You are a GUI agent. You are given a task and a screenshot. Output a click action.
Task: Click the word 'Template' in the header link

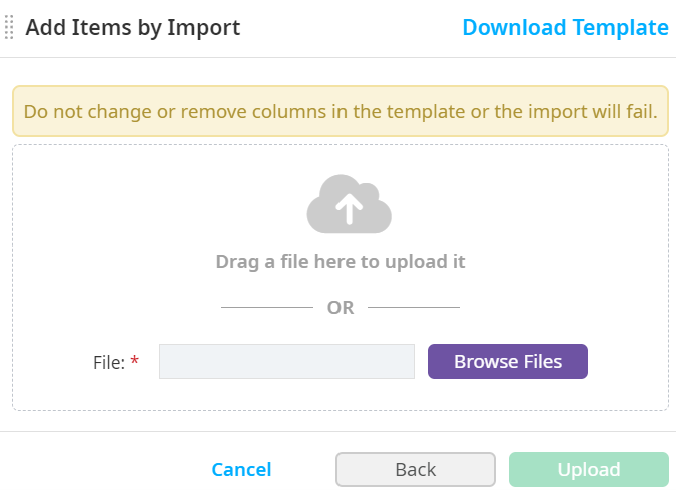coord(621,27)
